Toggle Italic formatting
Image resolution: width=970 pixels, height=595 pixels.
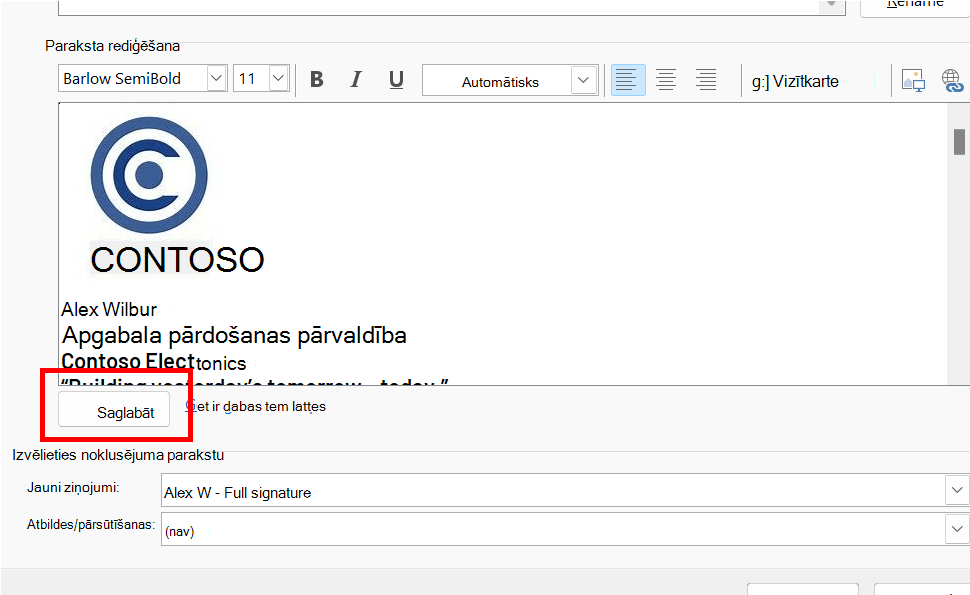click(356, 80)
